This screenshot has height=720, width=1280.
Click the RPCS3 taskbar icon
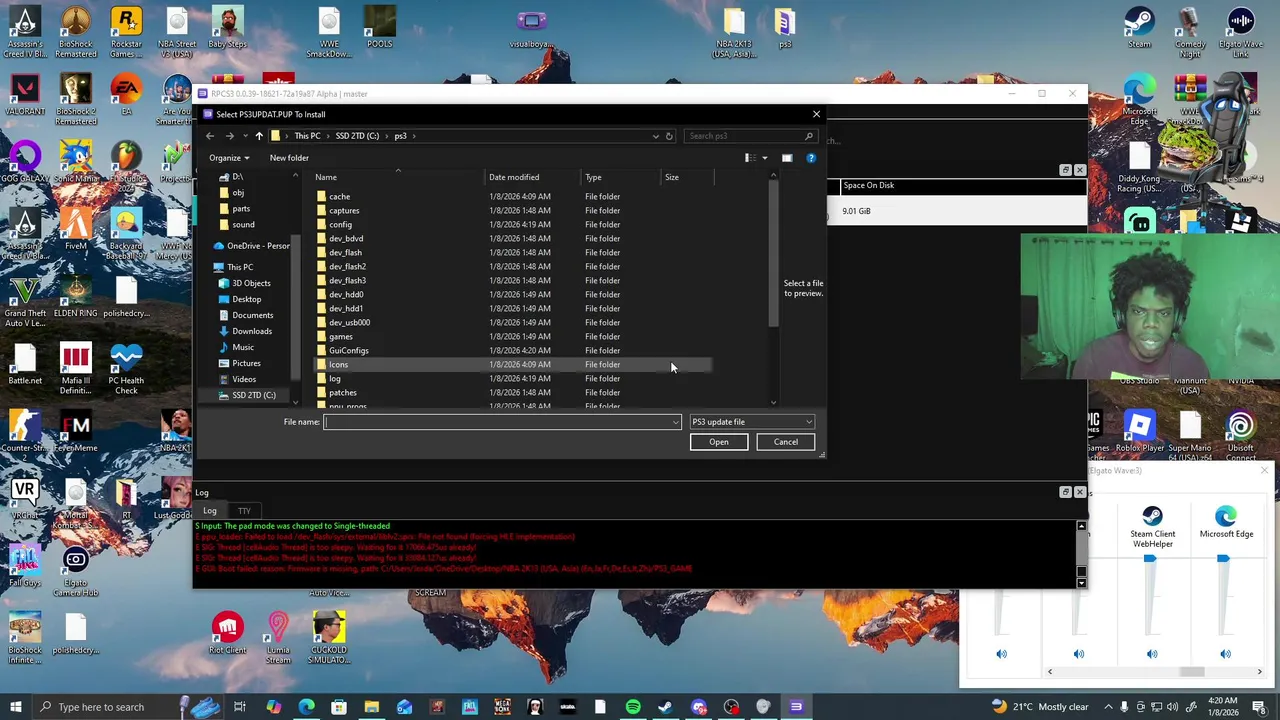(796, 707)
